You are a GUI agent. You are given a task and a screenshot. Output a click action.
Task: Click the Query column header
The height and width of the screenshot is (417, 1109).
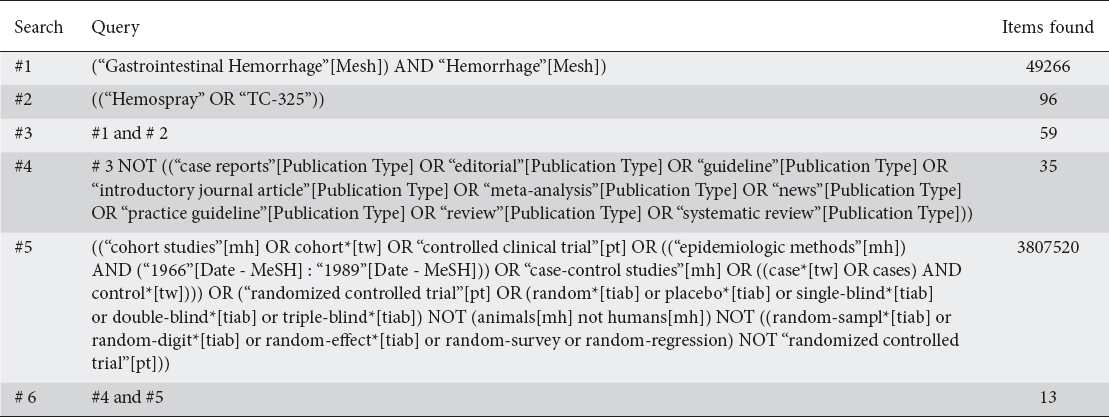[115, 28]
